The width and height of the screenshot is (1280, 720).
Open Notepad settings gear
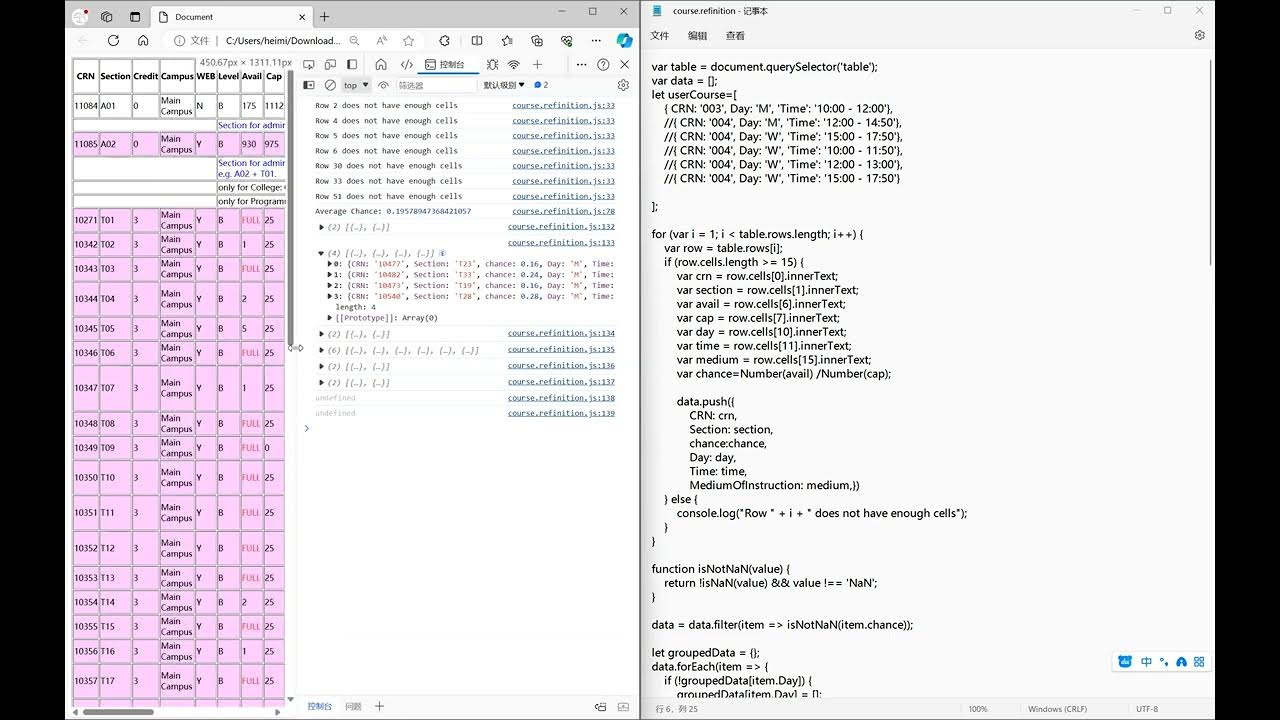(x=1200, y=35)
